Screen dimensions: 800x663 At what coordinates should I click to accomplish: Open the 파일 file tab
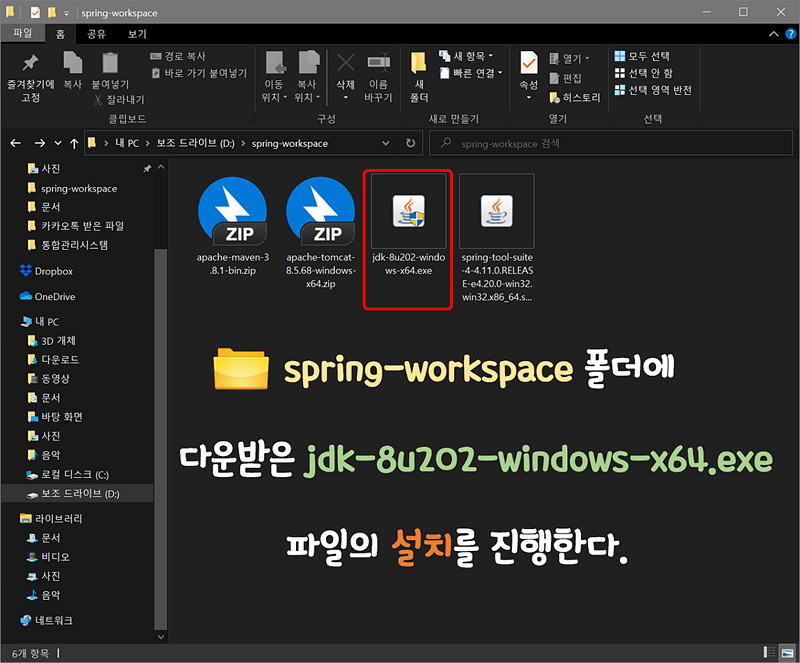[22, 33]
